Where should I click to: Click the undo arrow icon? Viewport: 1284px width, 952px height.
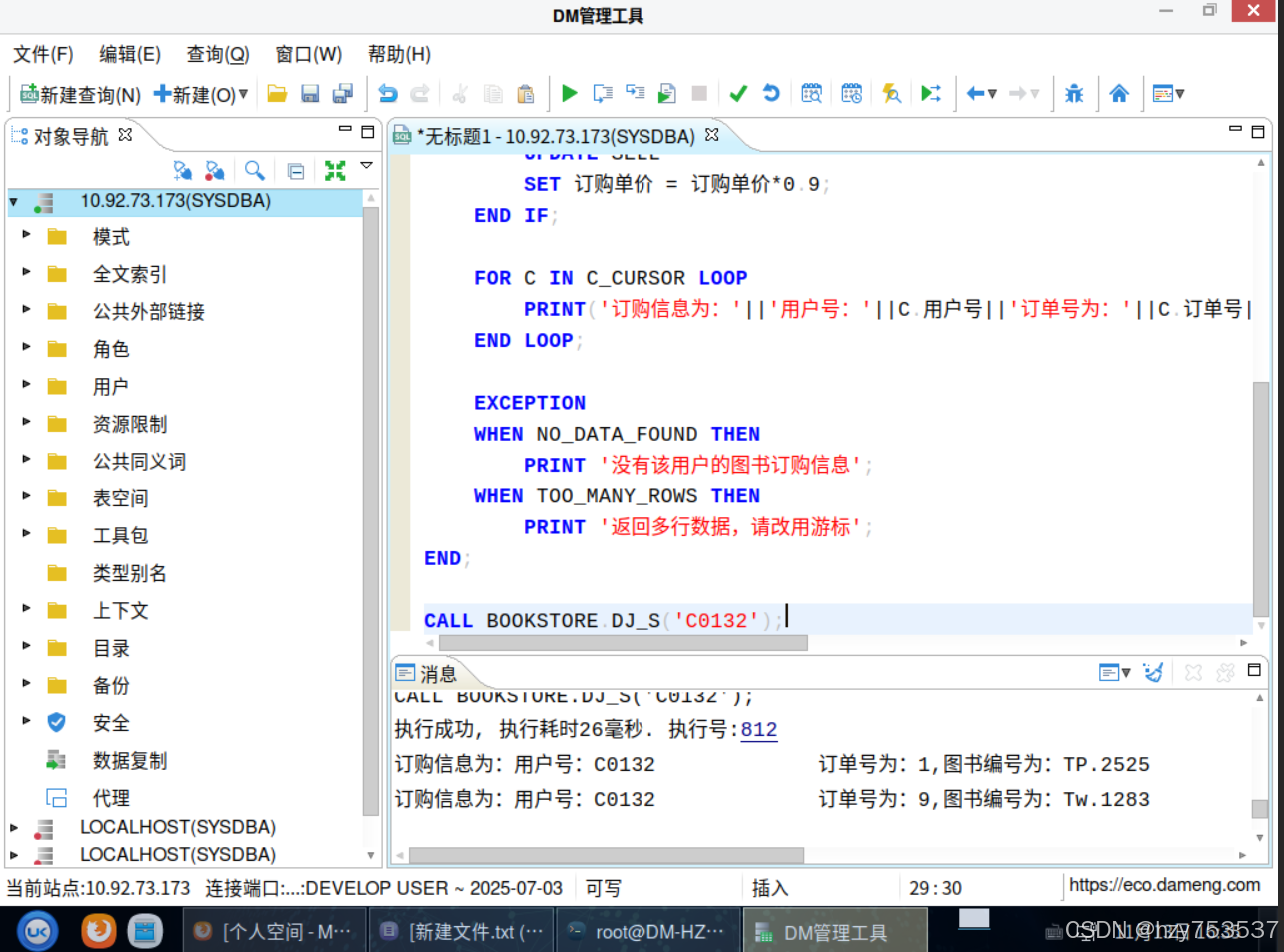pyautogui.click(x=388, y=94)
